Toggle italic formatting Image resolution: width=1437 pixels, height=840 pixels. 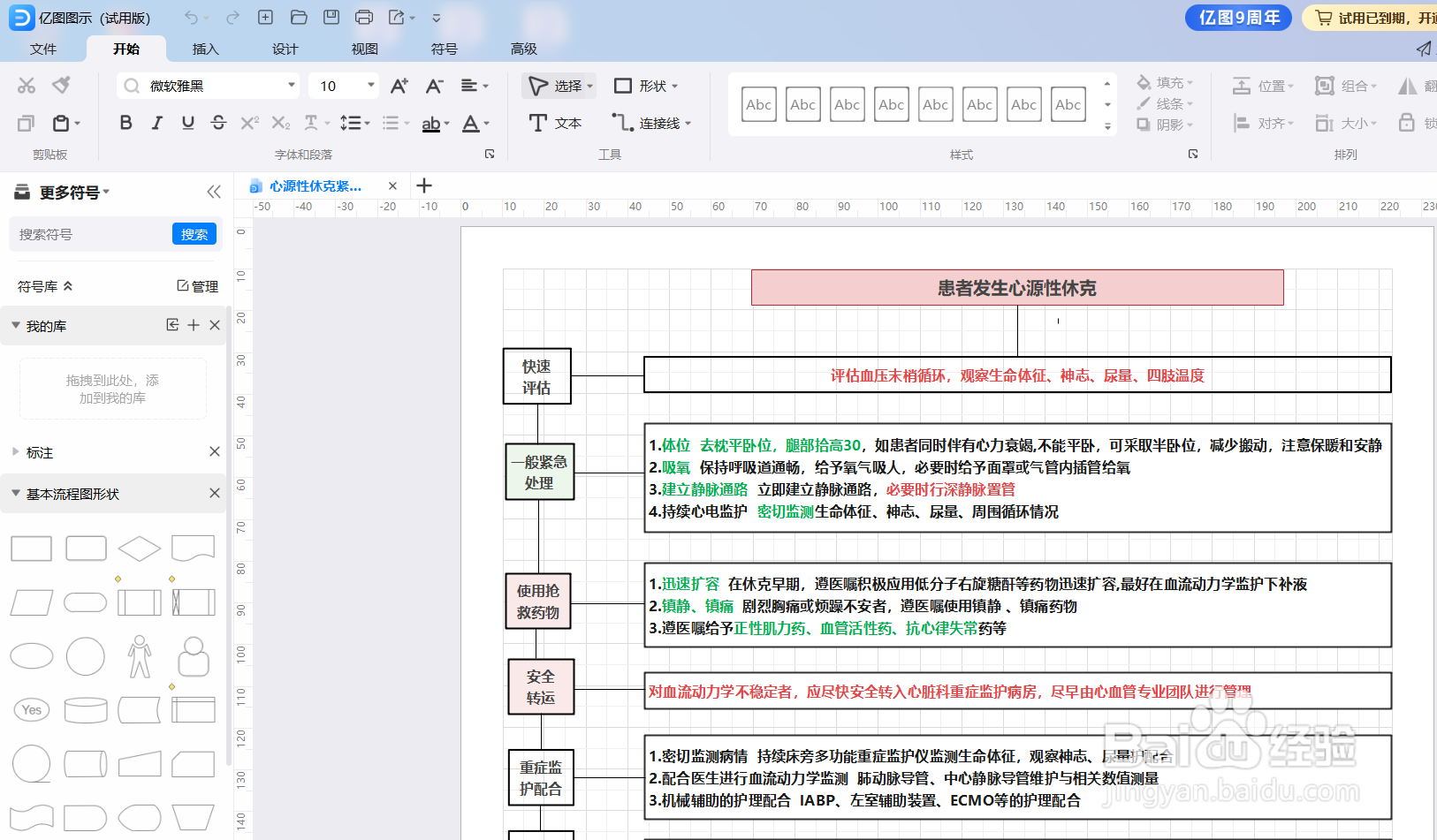[x=156, y=123]
